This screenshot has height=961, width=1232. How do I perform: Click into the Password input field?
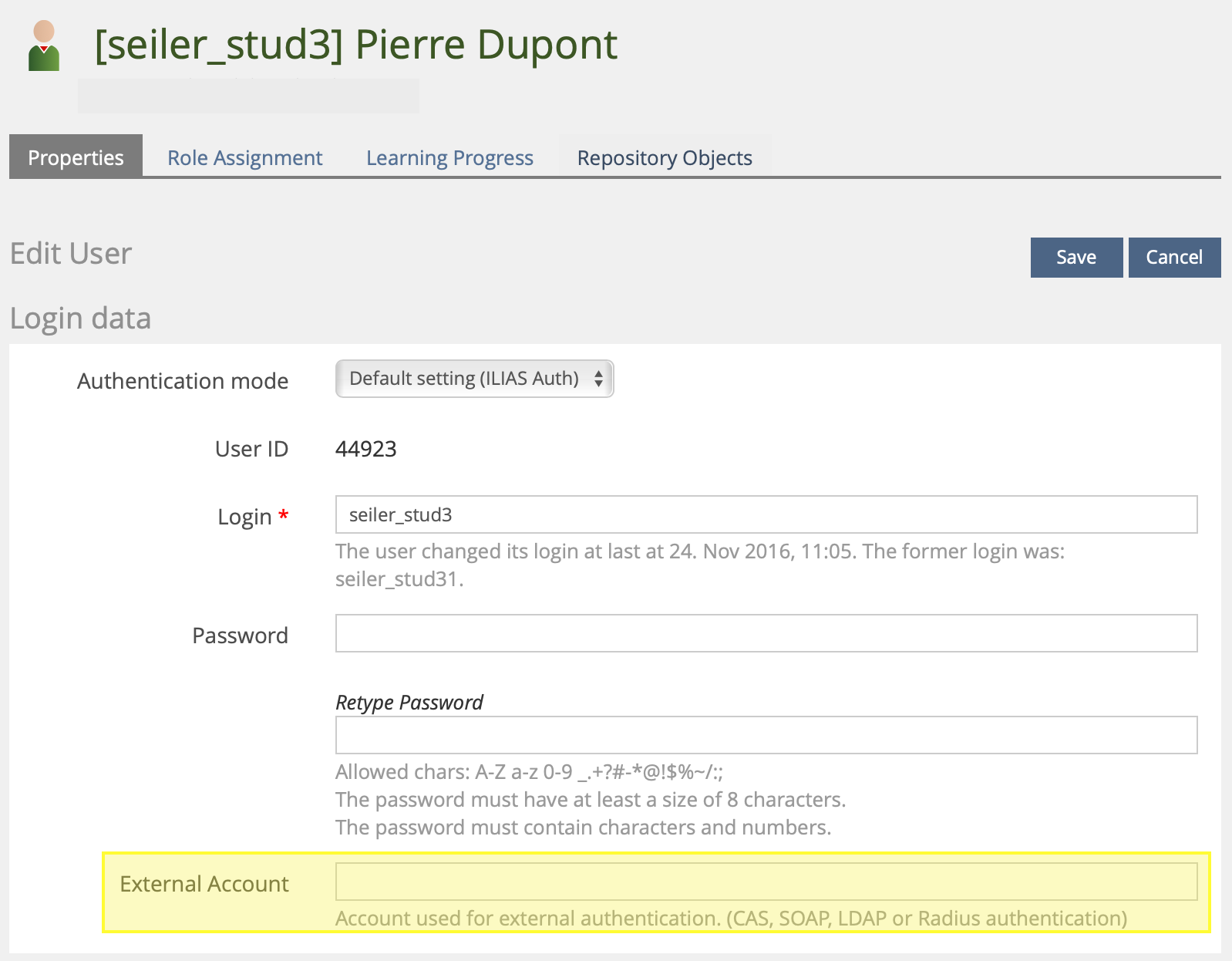766,633
